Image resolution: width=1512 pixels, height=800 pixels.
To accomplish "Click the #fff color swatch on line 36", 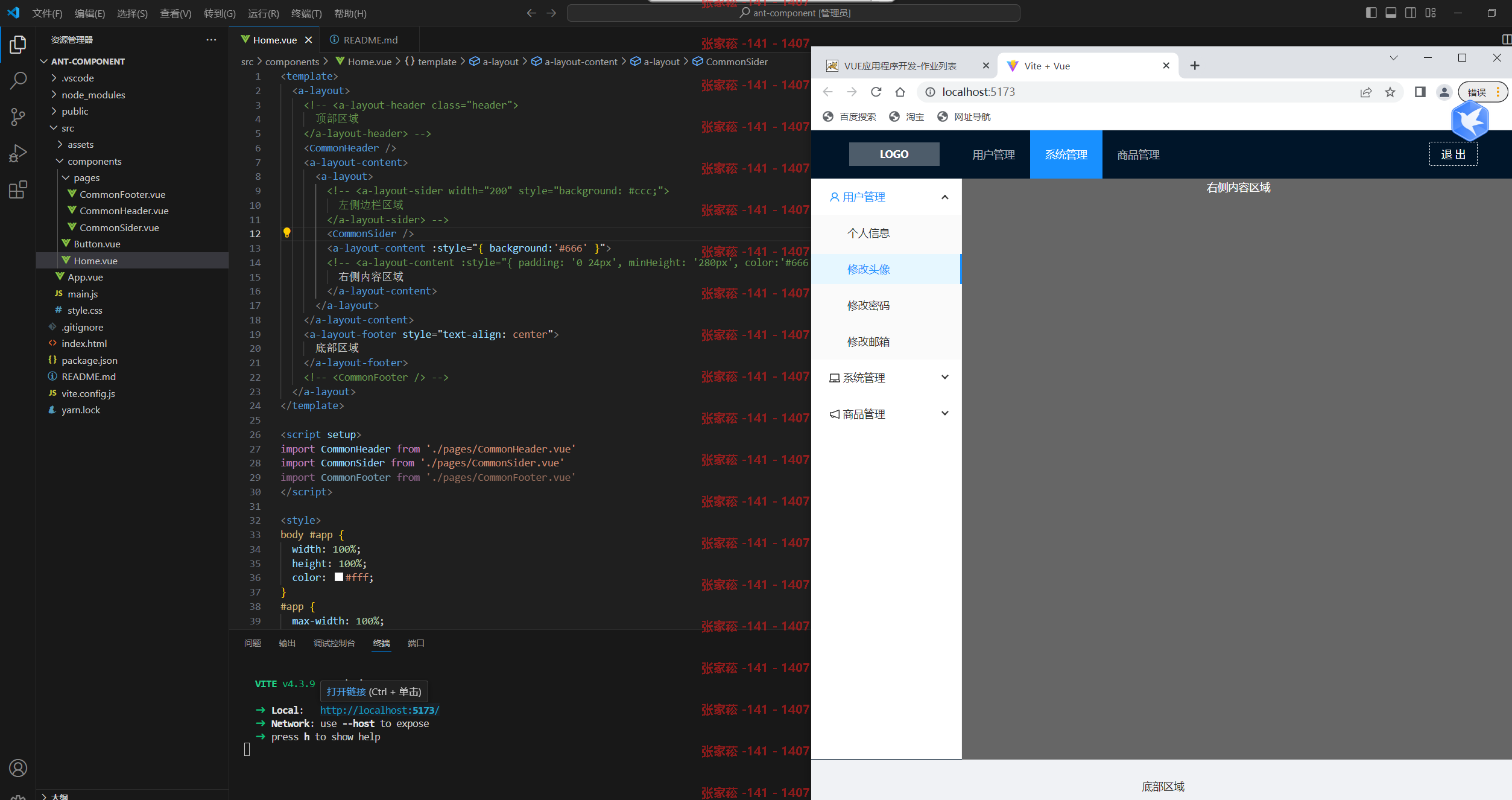I will 339,577.
